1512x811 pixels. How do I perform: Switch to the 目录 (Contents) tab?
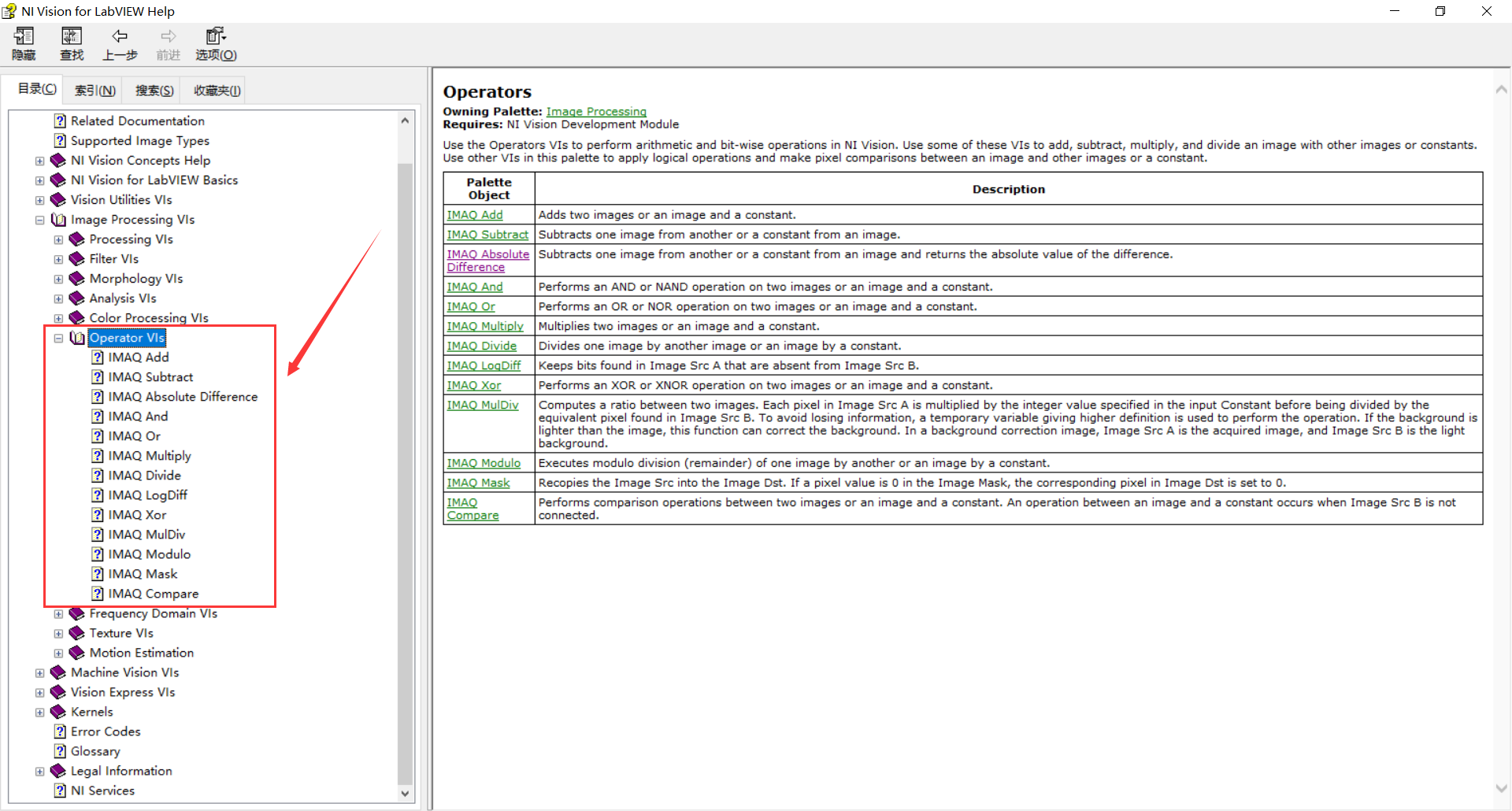point(36,89)
